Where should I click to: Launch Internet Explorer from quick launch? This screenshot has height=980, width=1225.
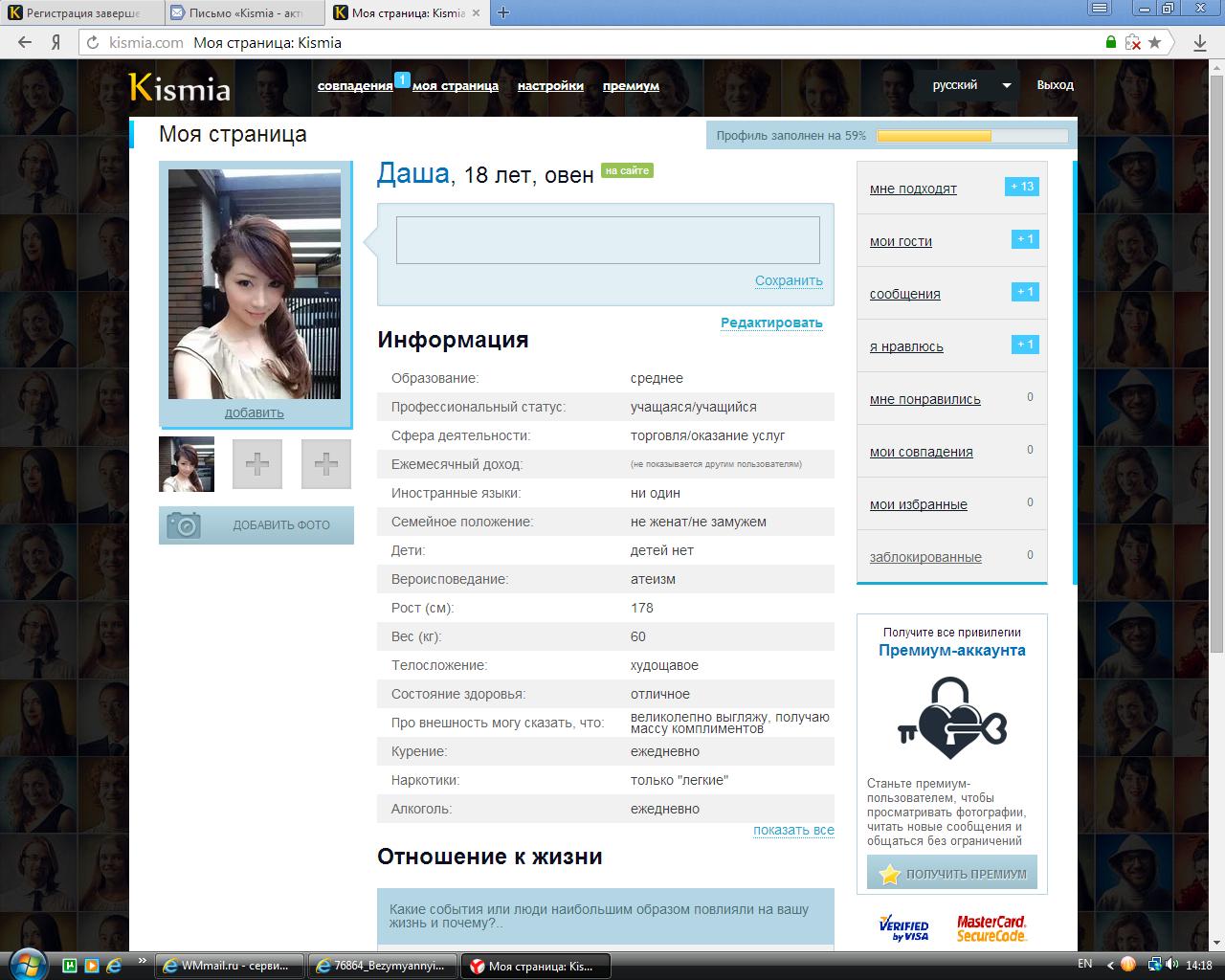point(115,966)
